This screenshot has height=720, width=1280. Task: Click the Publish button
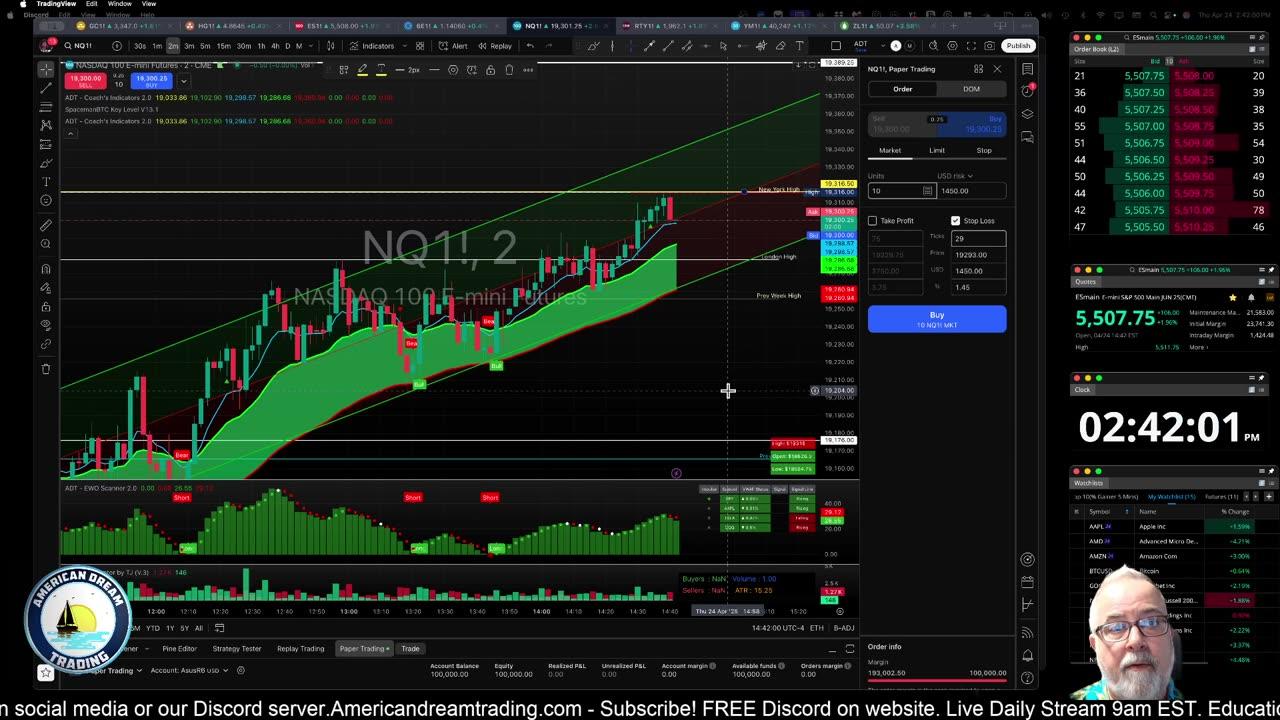tap(1018, 46)
